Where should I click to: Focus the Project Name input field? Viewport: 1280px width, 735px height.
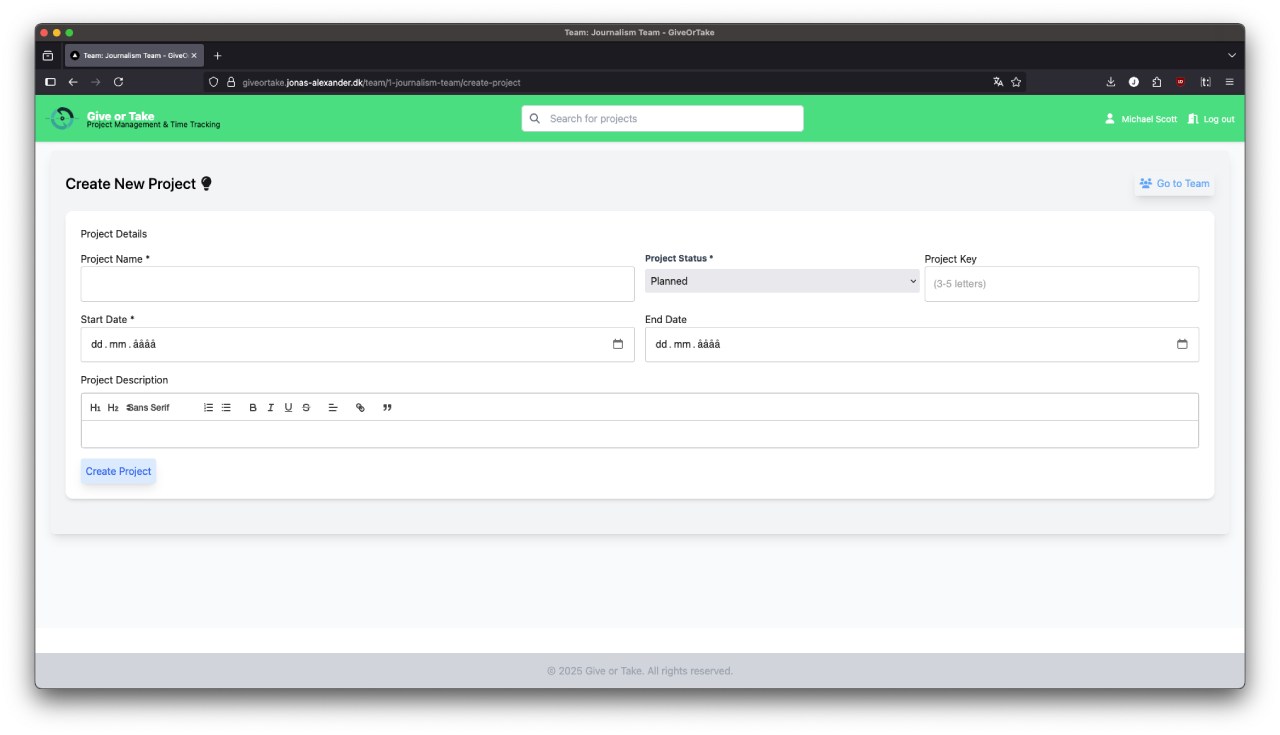pyautogui.click(x=357, y=284)
